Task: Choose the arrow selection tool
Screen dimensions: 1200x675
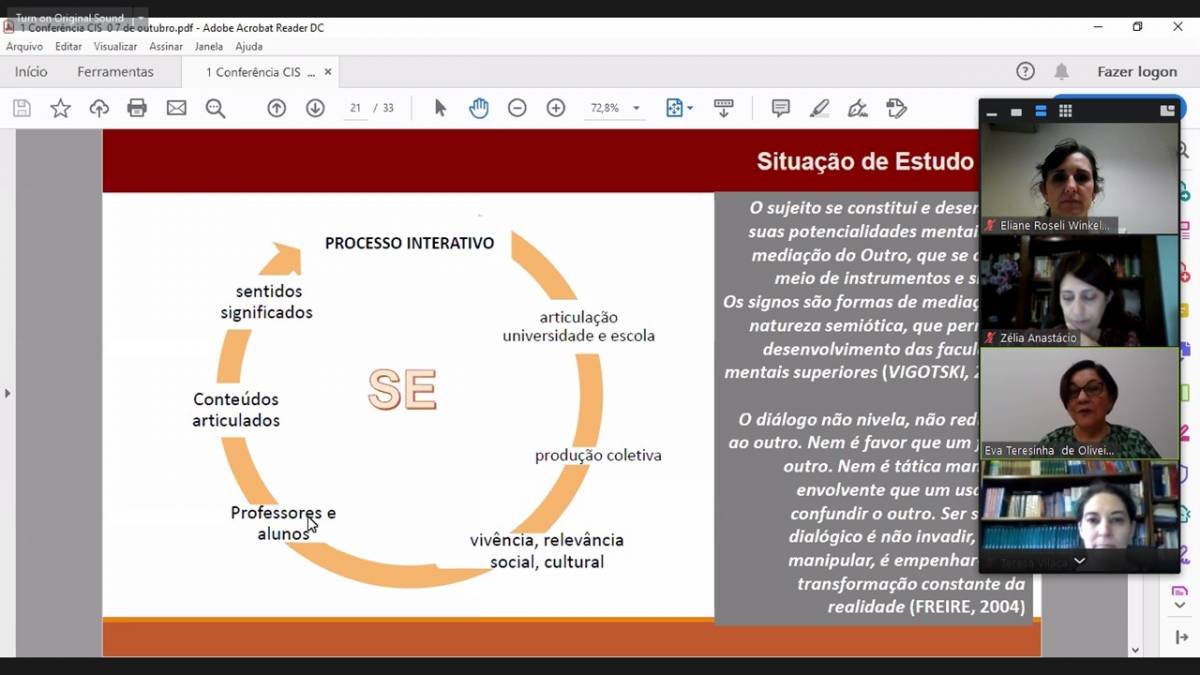Action: point(440,108)
